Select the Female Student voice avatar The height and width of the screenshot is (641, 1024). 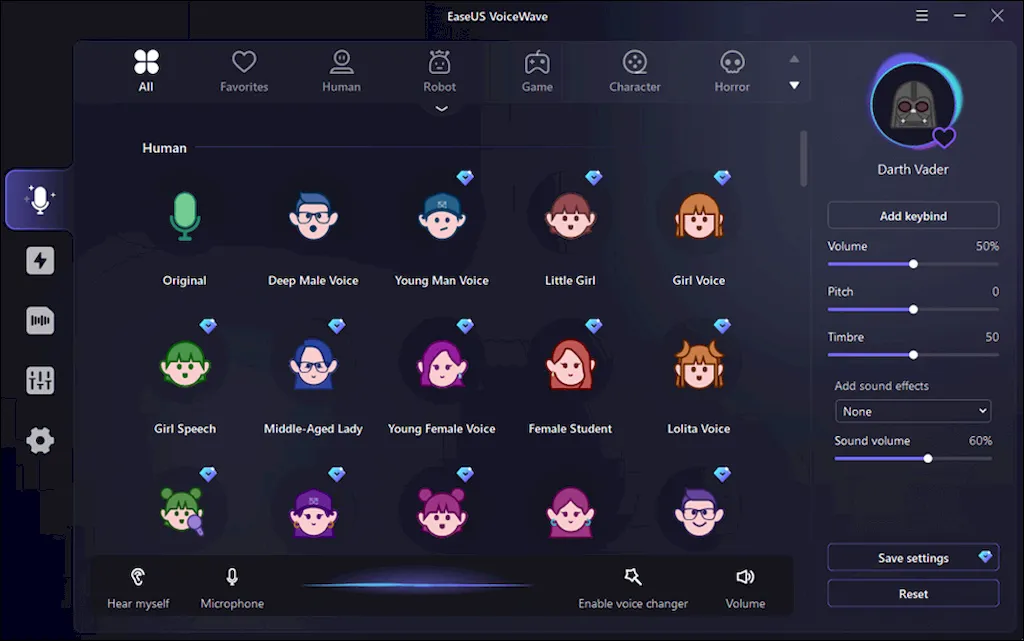pyautogui.click(x=570, y=364)
